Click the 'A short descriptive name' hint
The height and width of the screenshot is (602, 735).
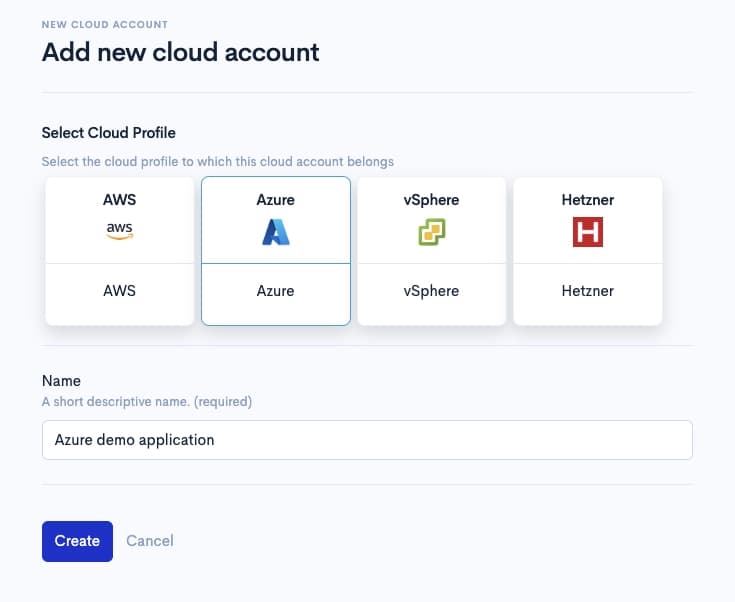tap(147, 402)
